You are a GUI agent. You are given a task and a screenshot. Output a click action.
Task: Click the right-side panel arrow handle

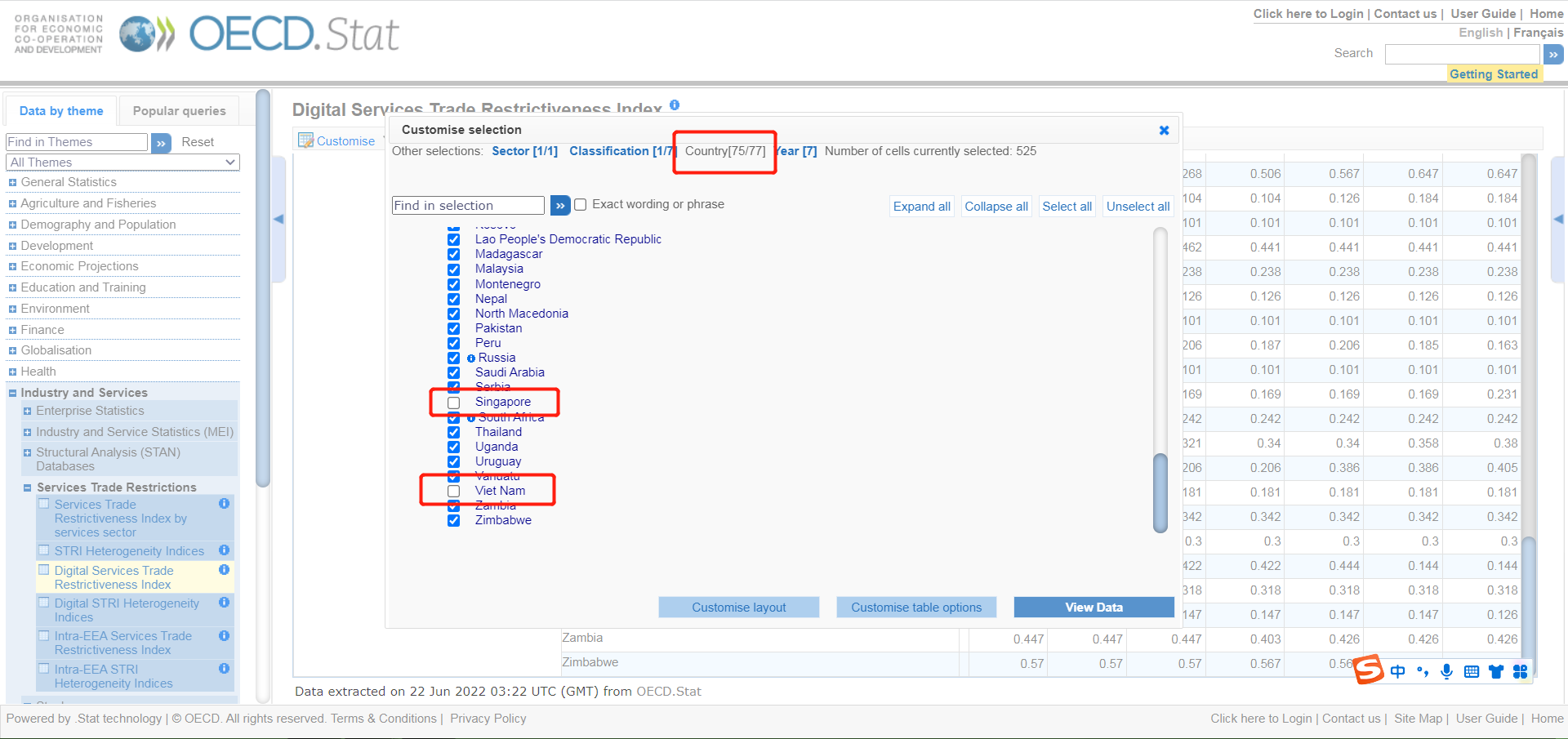point(1558,219)
